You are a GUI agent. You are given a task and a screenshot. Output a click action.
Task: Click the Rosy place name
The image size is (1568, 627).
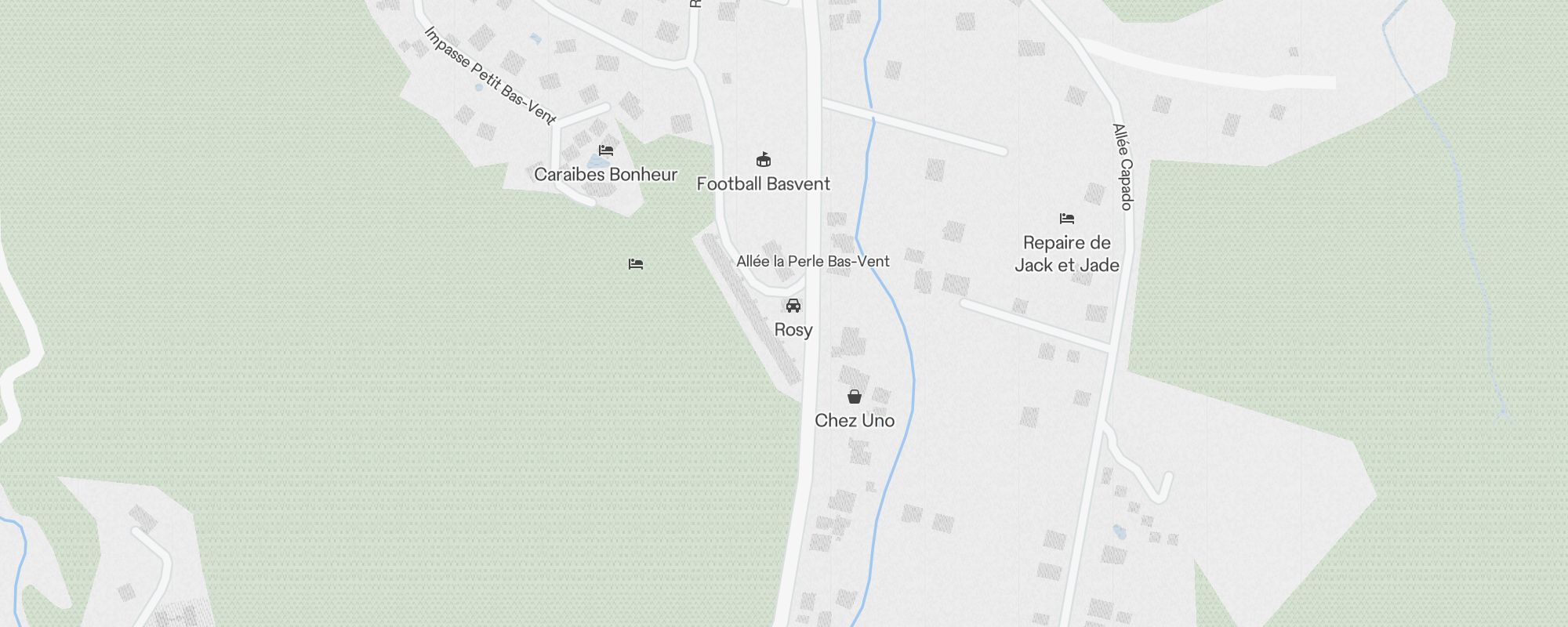[x=793, y=330]
